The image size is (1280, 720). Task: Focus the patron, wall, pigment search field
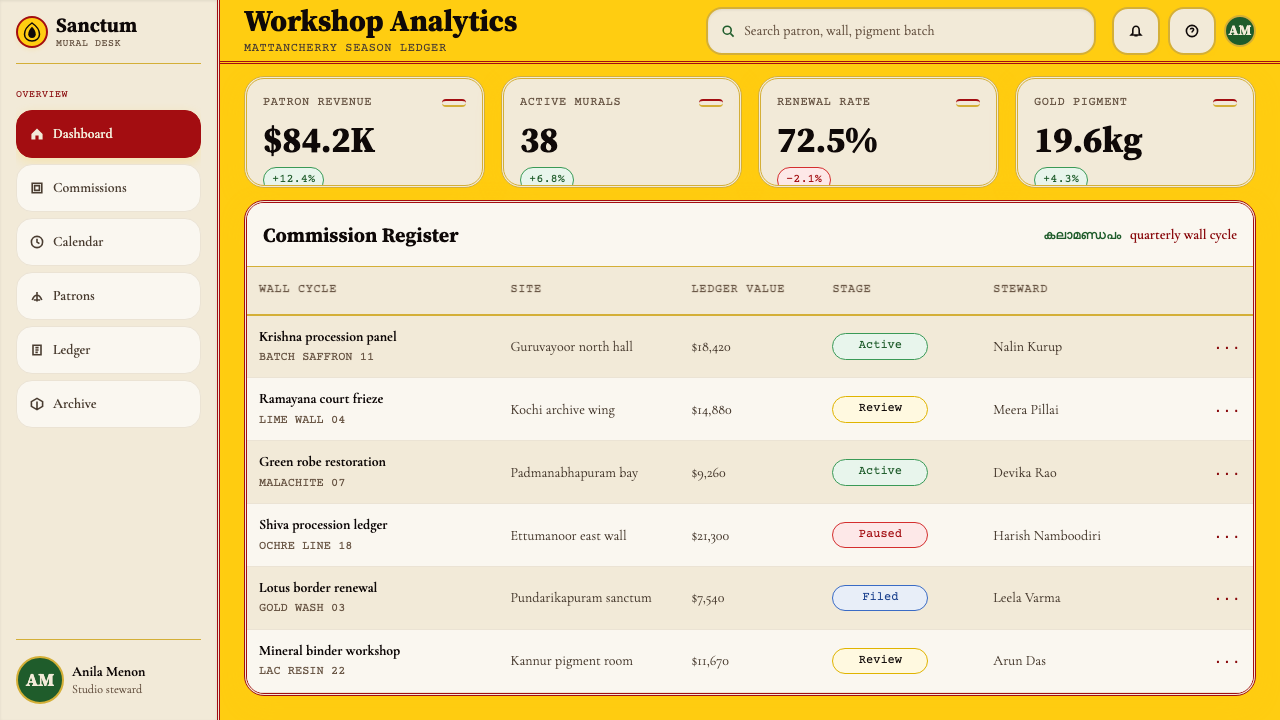pos(901,31)
